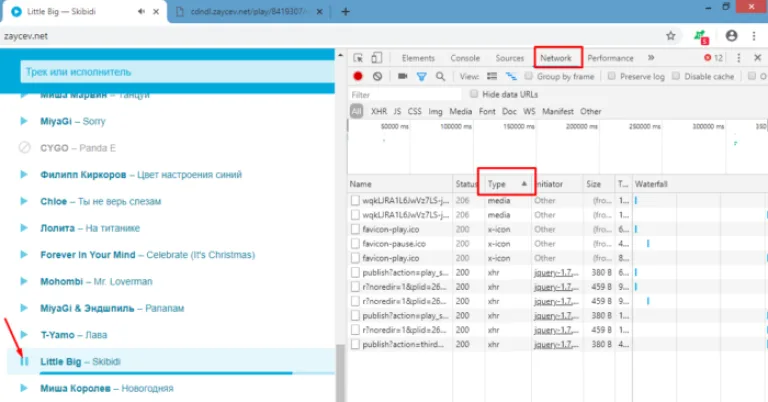Open jquery initiator link of publish?action=third row
Image resolution: width=768 pixels, height=402 pixels.
coord(556,344)
